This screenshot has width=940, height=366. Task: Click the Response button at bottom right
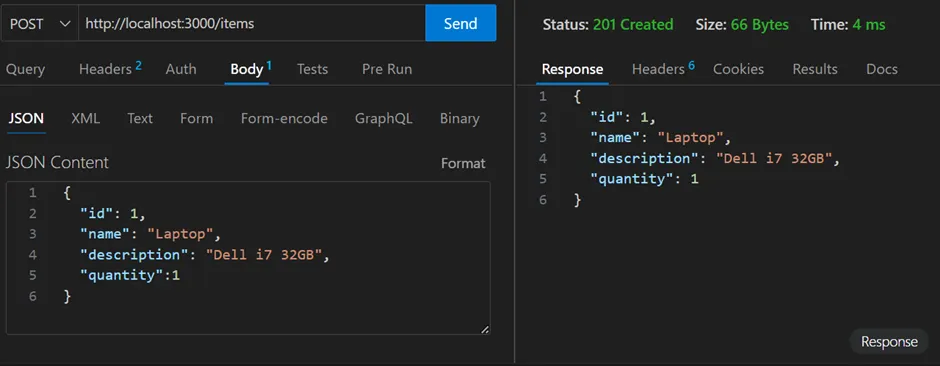(x=890, y=341)
